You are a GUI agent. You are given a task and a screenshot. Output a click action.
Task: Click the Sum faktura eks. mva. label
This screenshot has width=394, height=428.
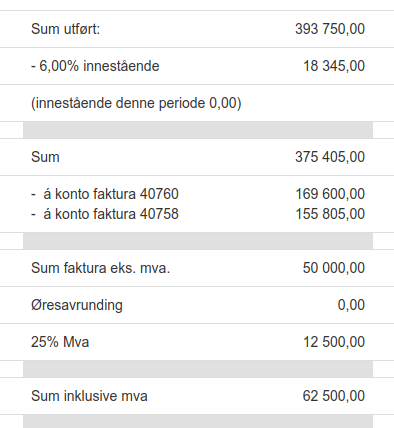coord(101,268)
